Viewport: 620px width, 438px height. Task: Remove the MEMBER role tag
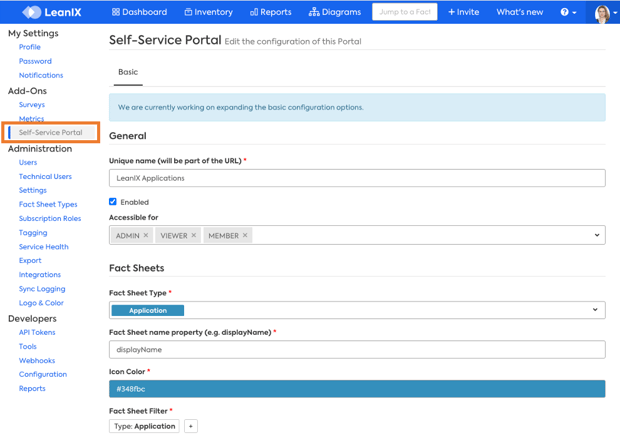[x=245, y=235]
